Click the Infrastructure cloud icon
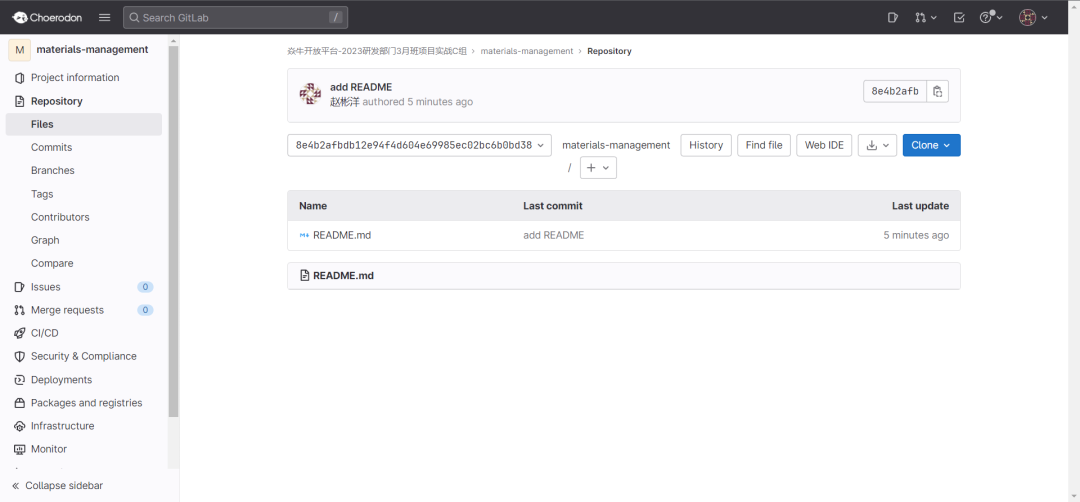This screenshot has width=1080, height=502. pos(19,426)
